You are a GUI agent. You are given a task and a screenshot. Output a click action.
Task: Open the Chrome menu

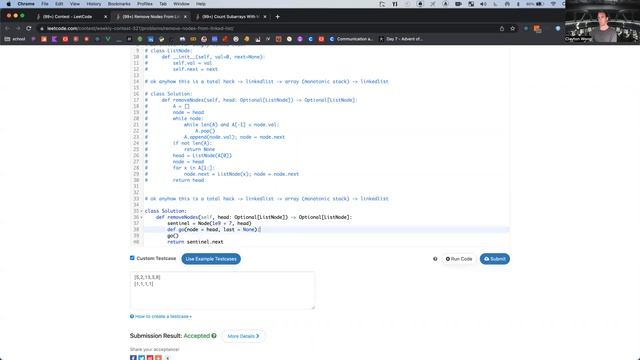(x=26, y=4)
